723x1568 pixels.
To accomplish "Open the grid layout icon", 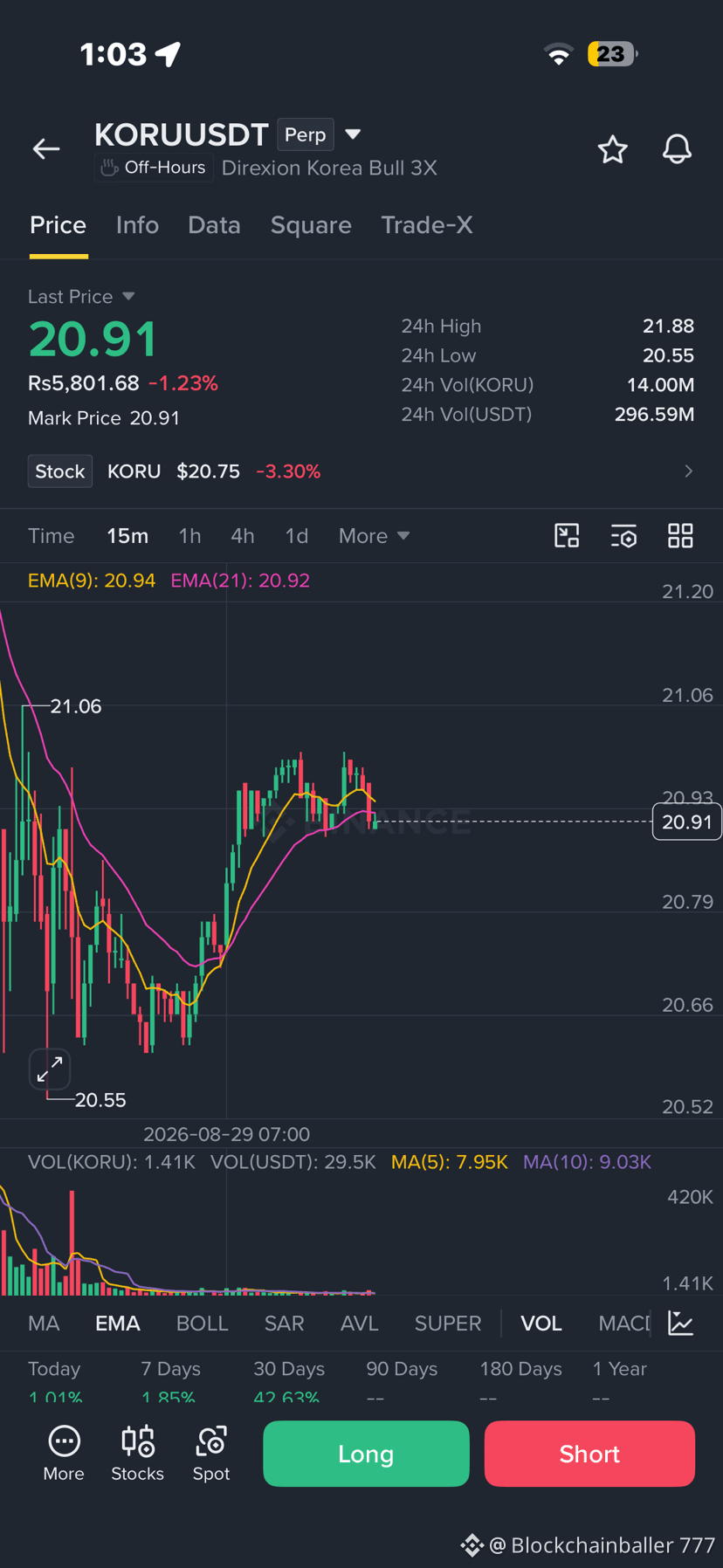I will pos(680,535).
